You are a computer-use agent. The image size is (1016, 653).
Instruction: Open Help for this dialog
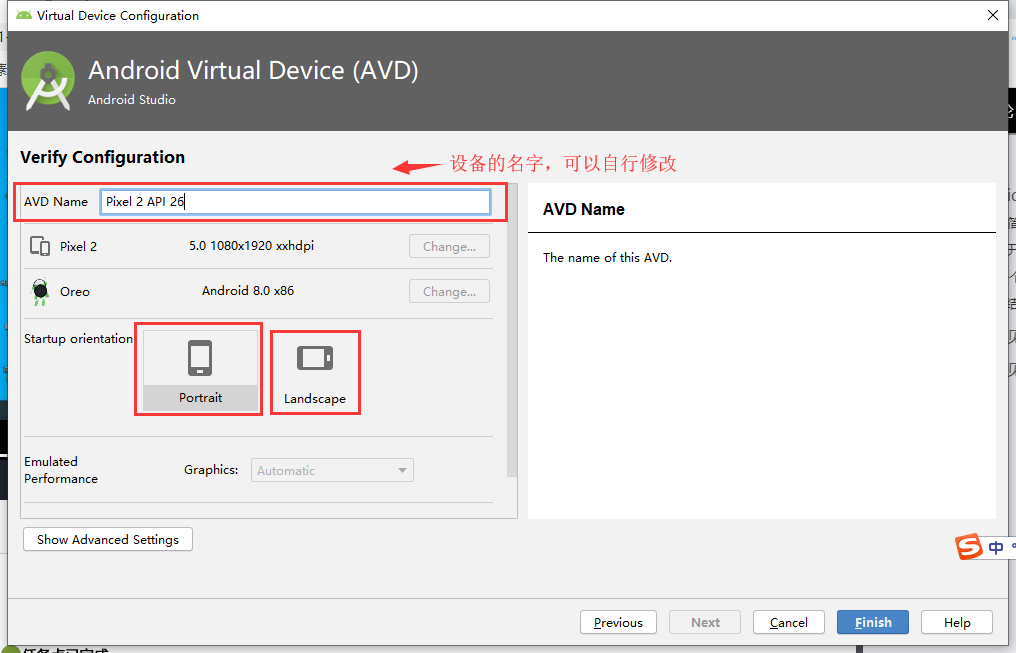pos(956,621)
